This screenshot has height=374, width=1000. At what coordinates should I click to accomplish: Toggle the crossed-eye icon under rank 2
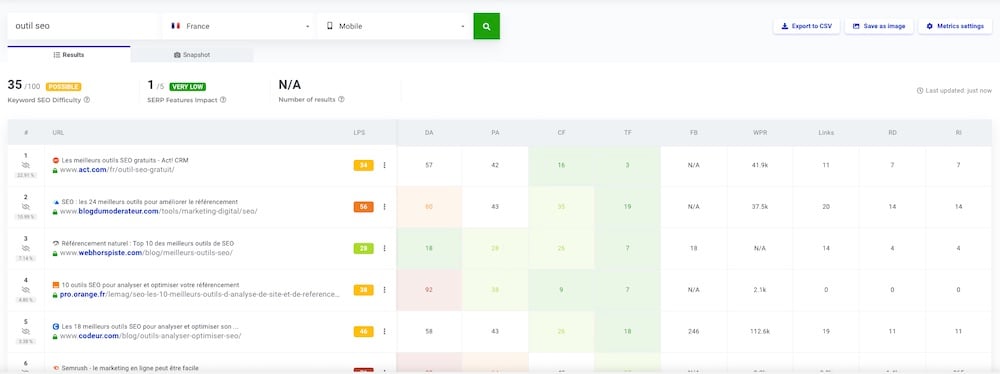(26, 207)
